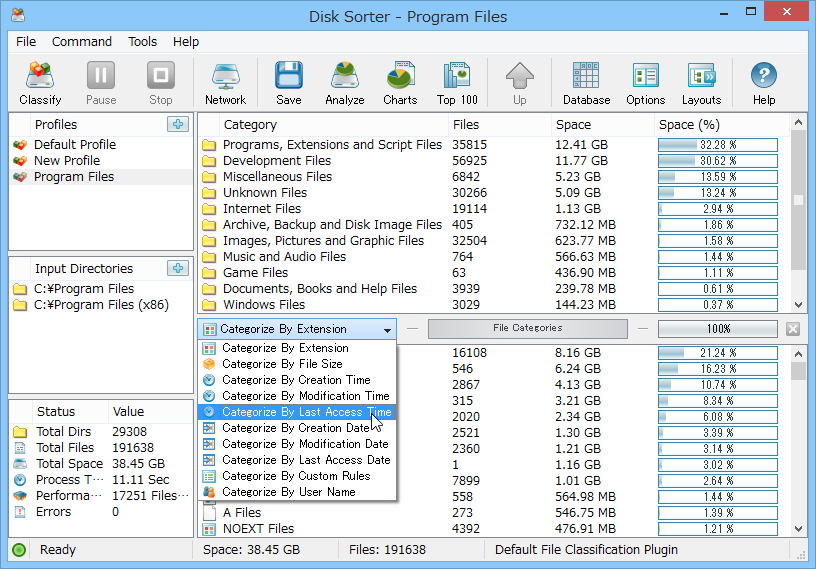
Task: Choose Categorize By Extension in the list
Action: click(297, 348)
